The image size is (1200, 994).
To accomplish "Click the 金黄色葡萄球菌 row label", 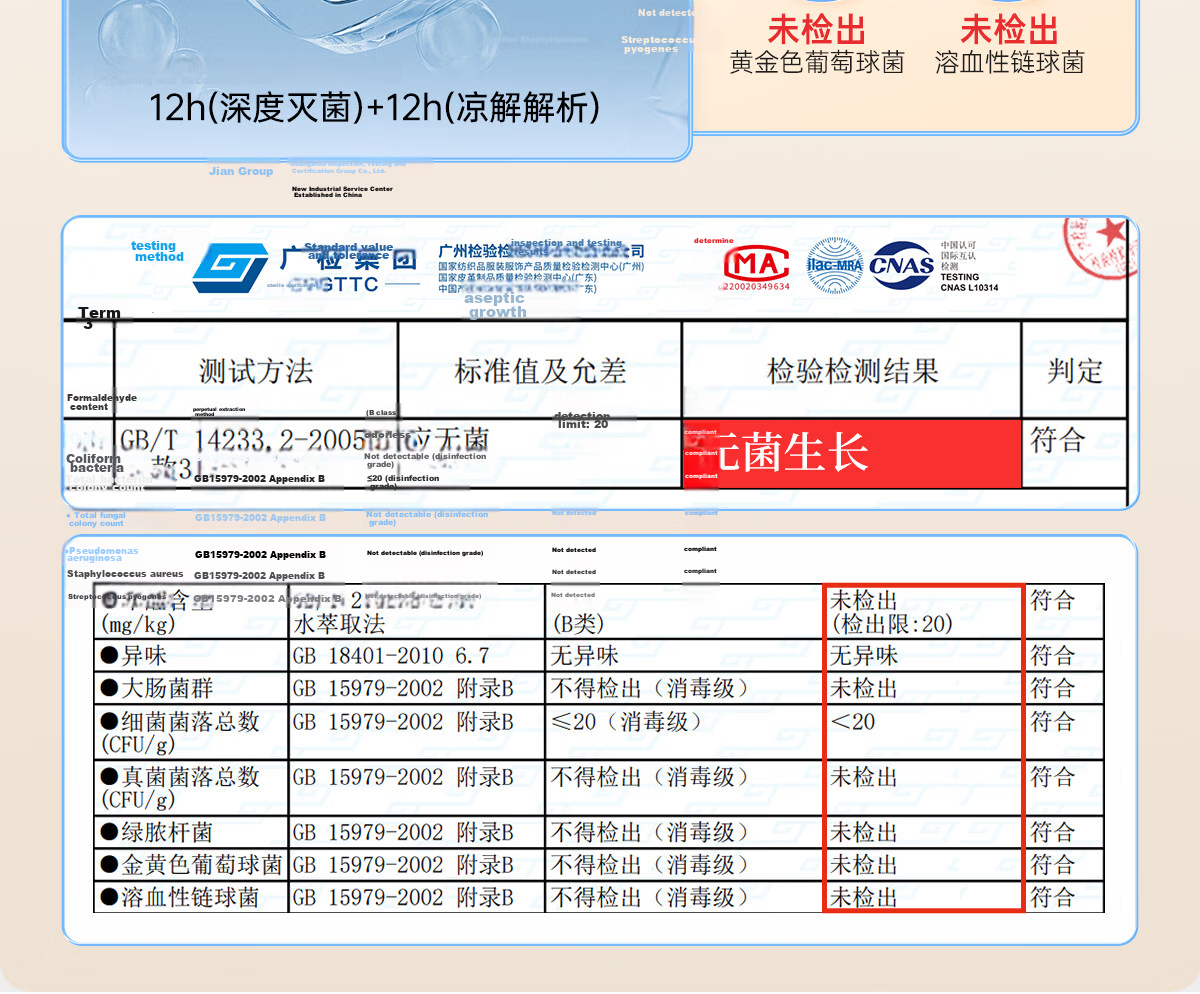I will coord(202,865).
